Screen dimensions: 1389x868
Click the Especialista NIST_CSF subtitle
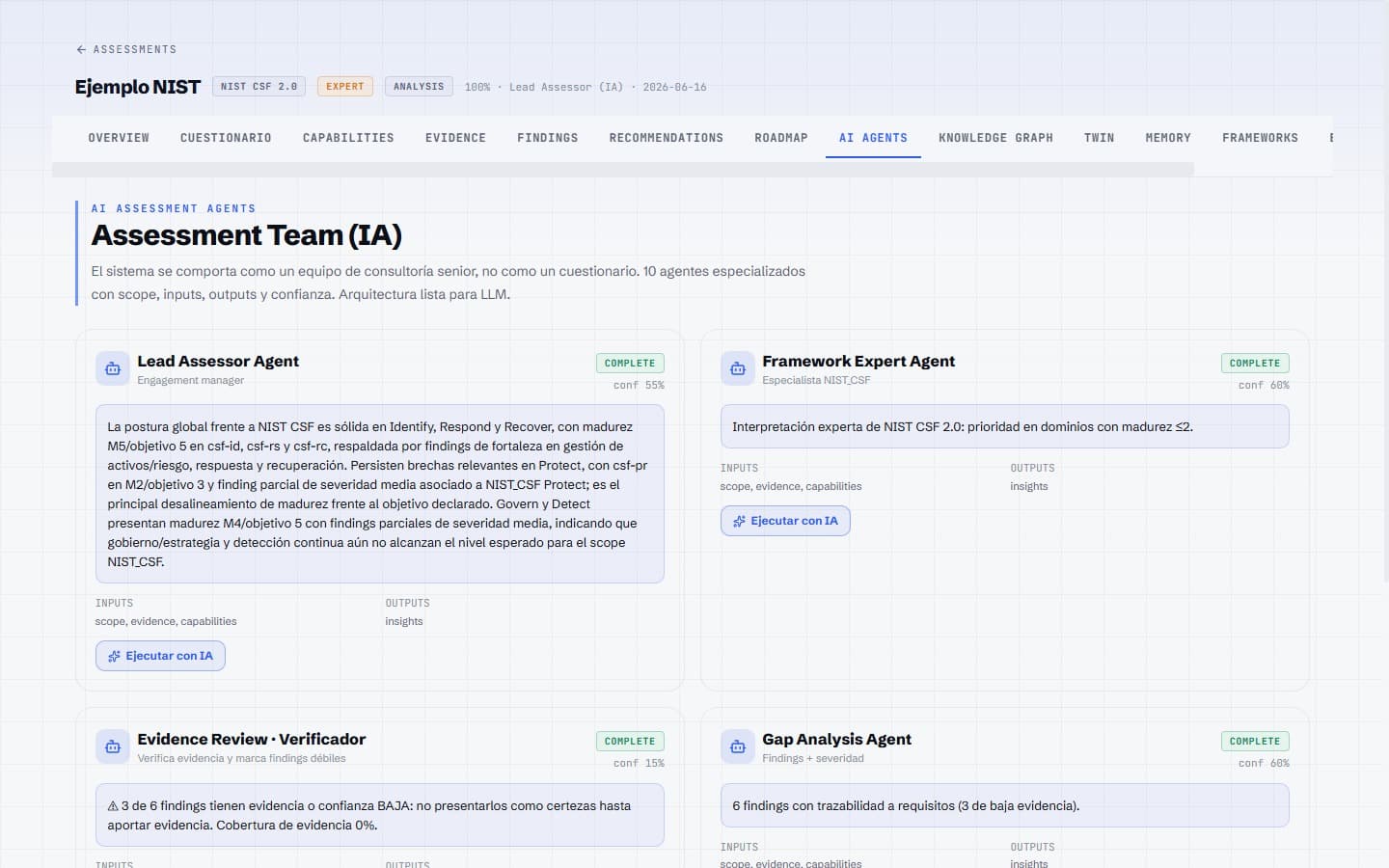816,381
